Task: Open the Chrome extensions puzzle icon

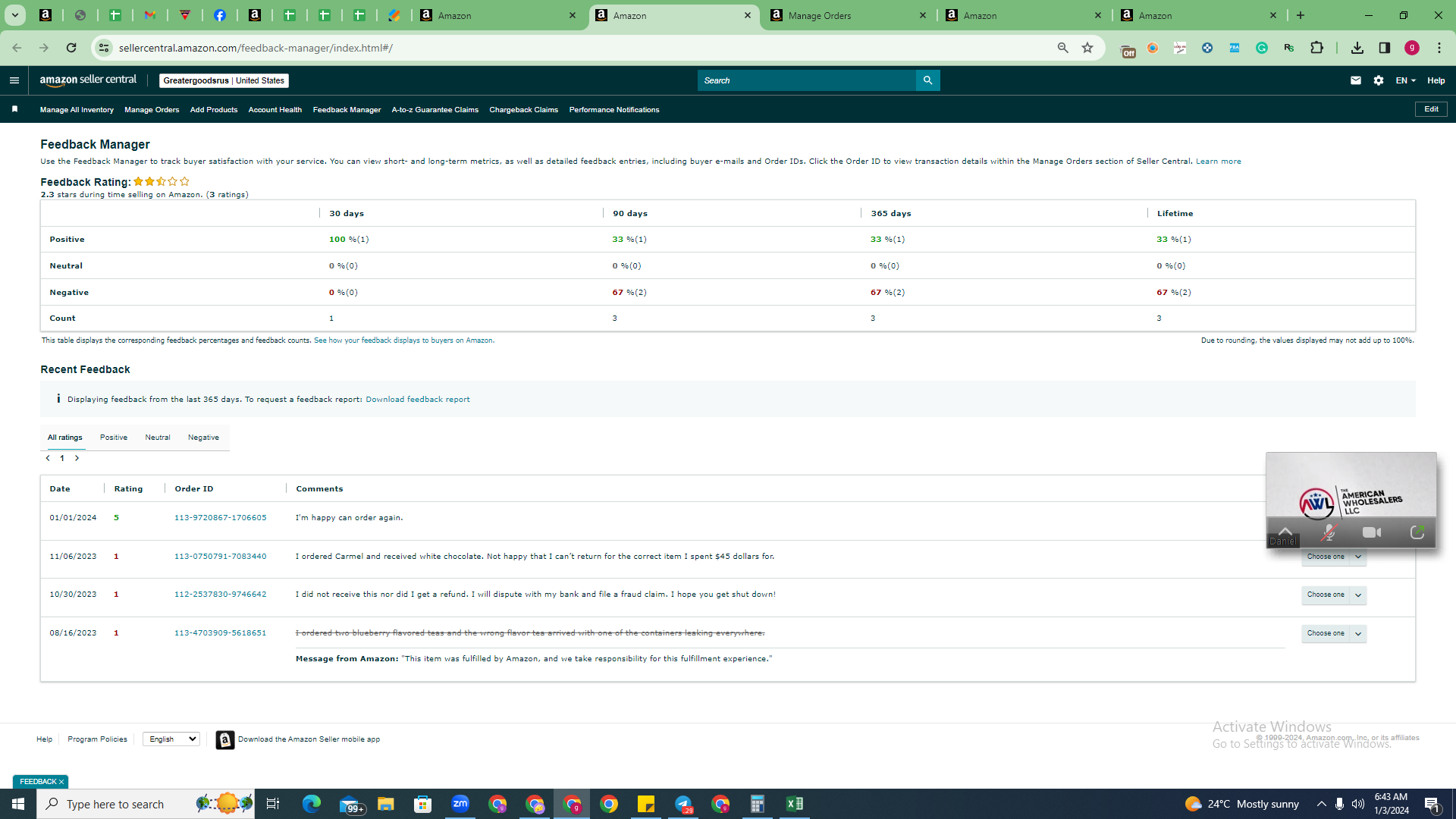Action: coord(1316,48)
